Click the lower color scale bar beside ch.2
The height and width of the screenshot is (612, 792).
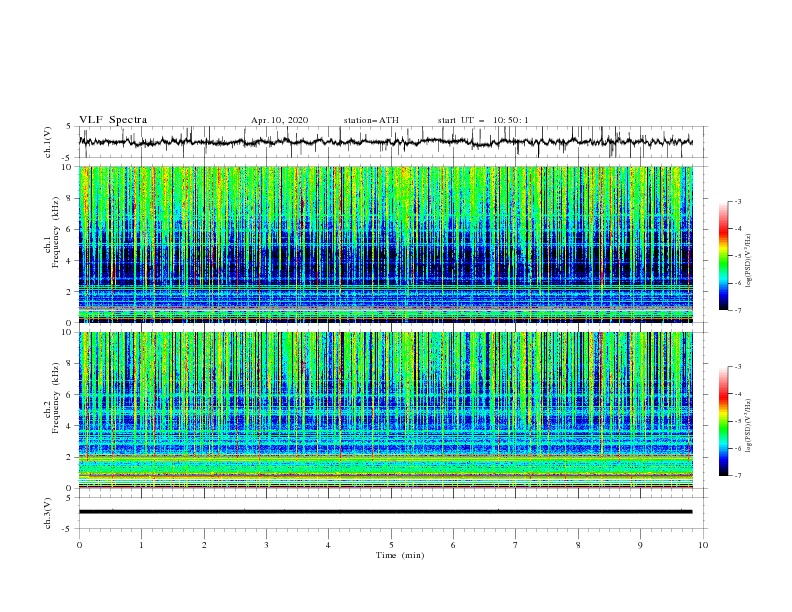(x=723, y=421)
